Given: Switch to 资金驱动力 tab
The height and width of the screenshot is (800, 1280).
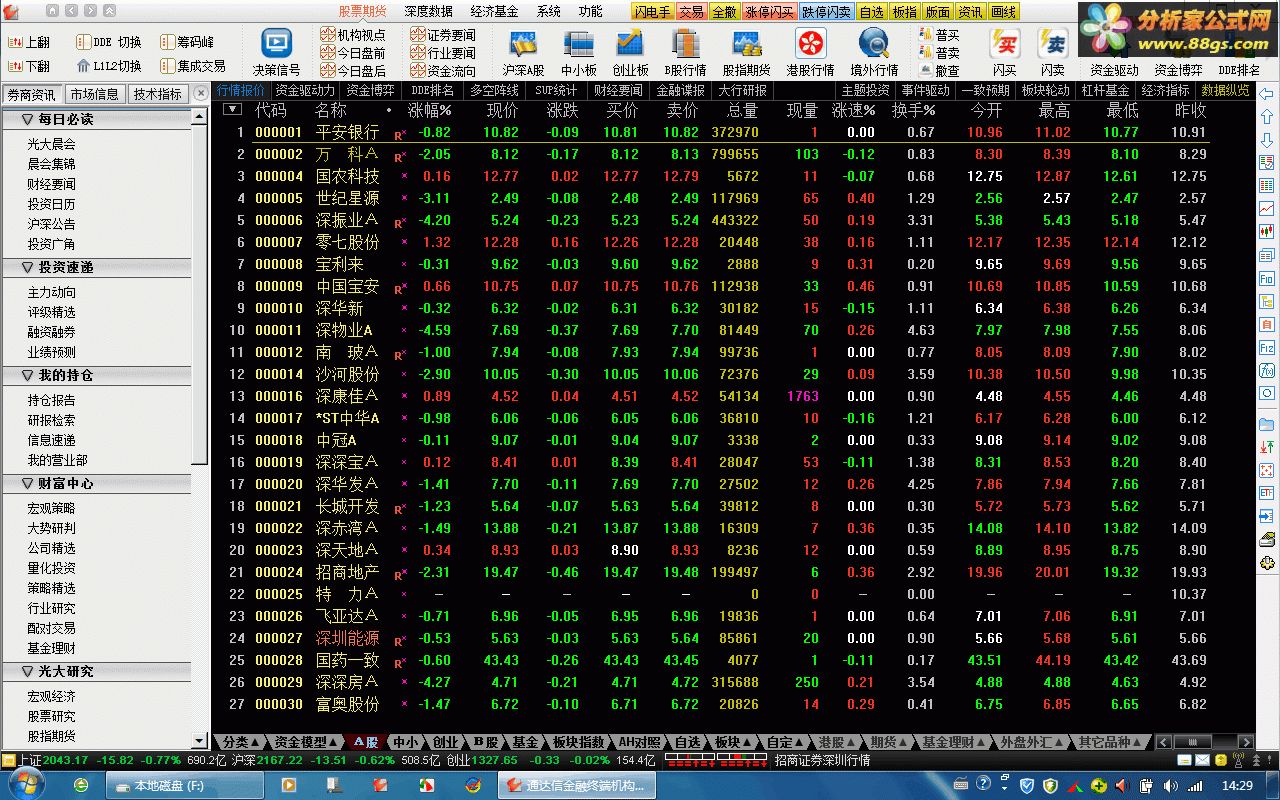Looking at the screenshot, I should (x=304, y=90).
